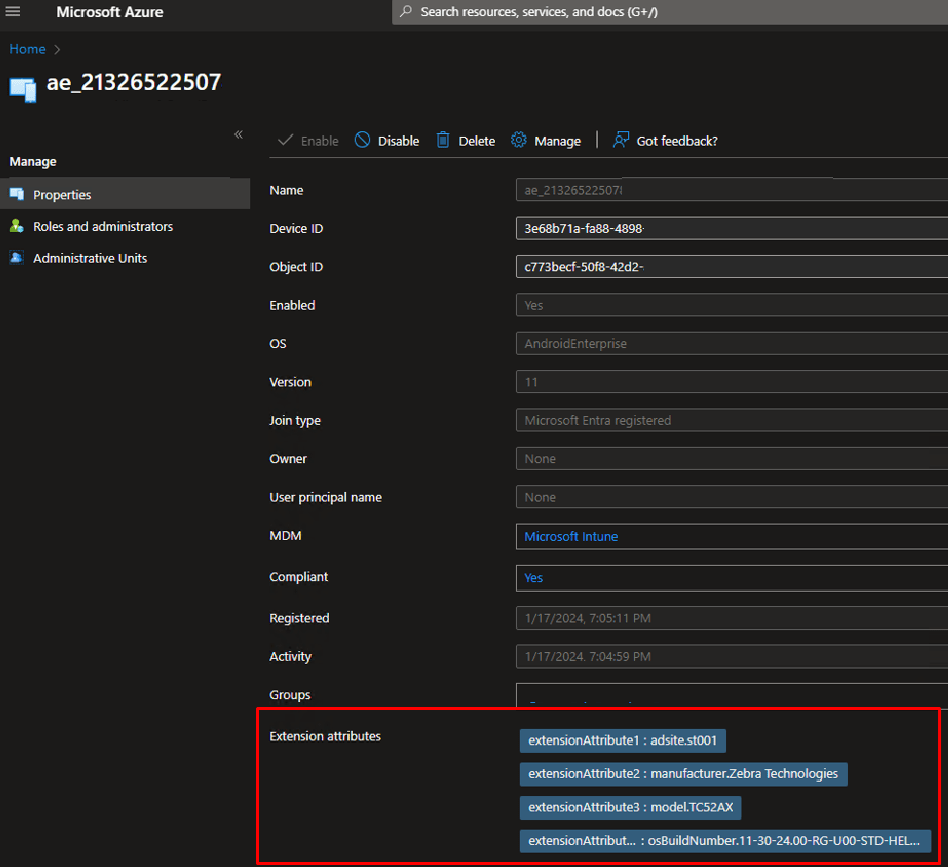Open Roles and administrators page

point(102,227)
